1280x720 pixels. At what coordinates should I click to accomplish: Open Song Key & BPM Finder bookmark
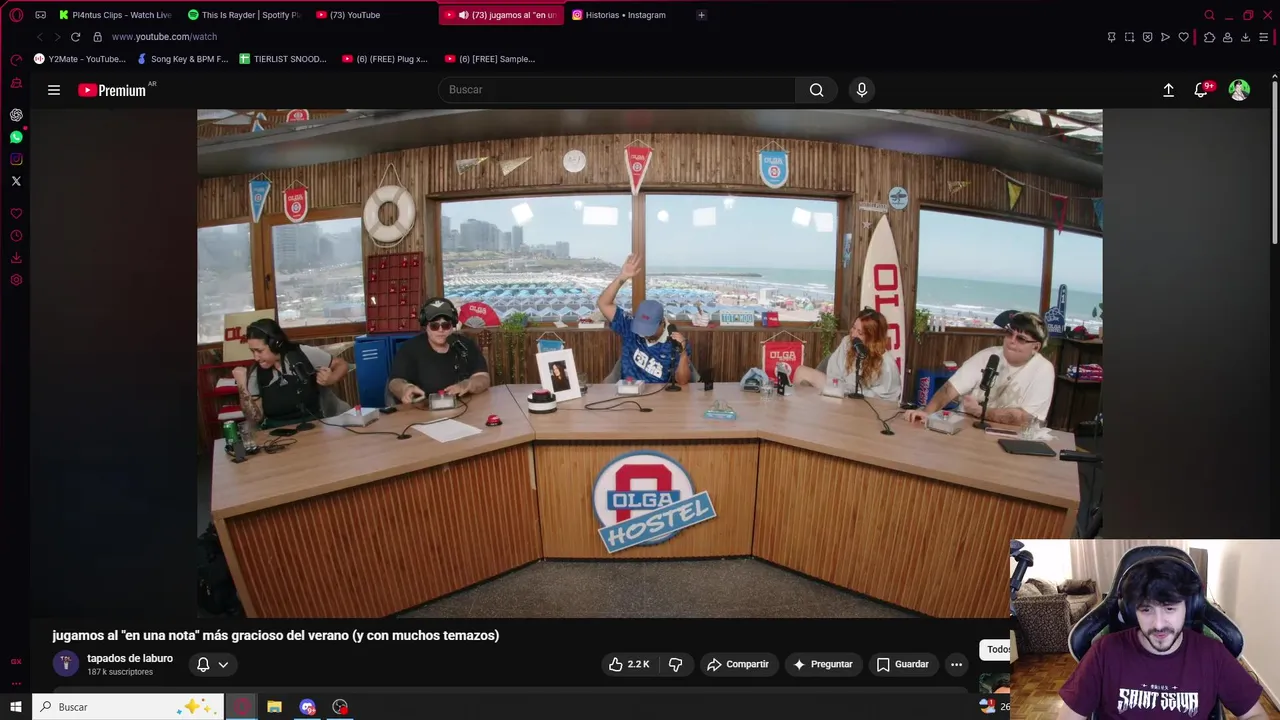coord(183,59)
